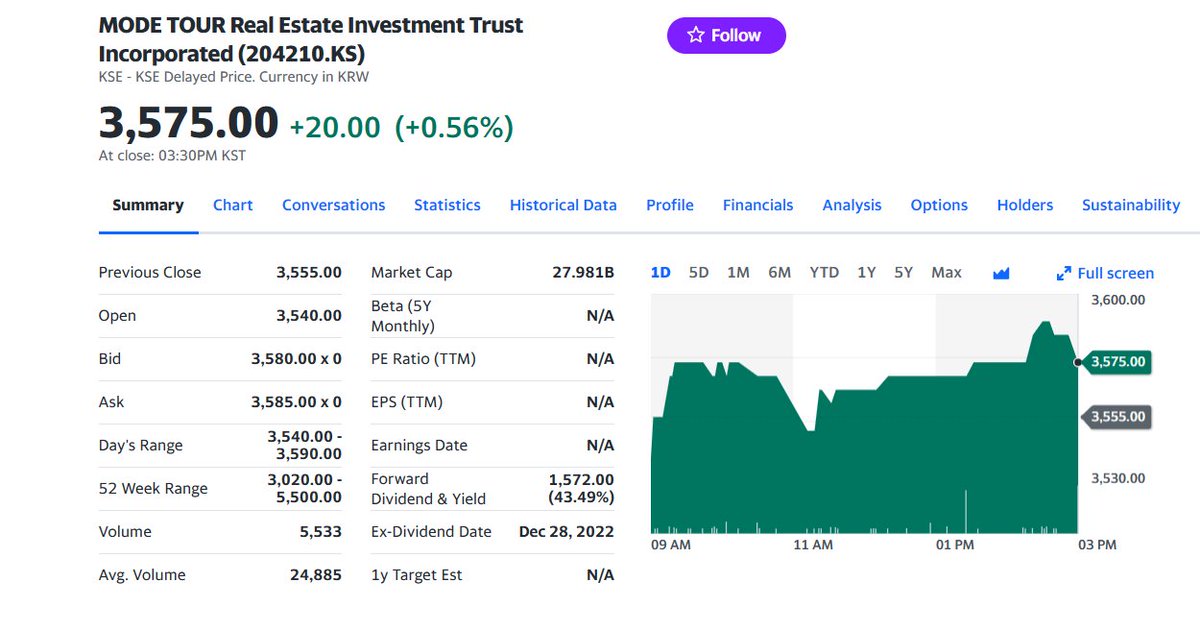The width and height of the screenshot is (1200, 631).
Task: Click the 3,575.00 current price chart label
Action: pyautogui.click(x=1117, y=361)
